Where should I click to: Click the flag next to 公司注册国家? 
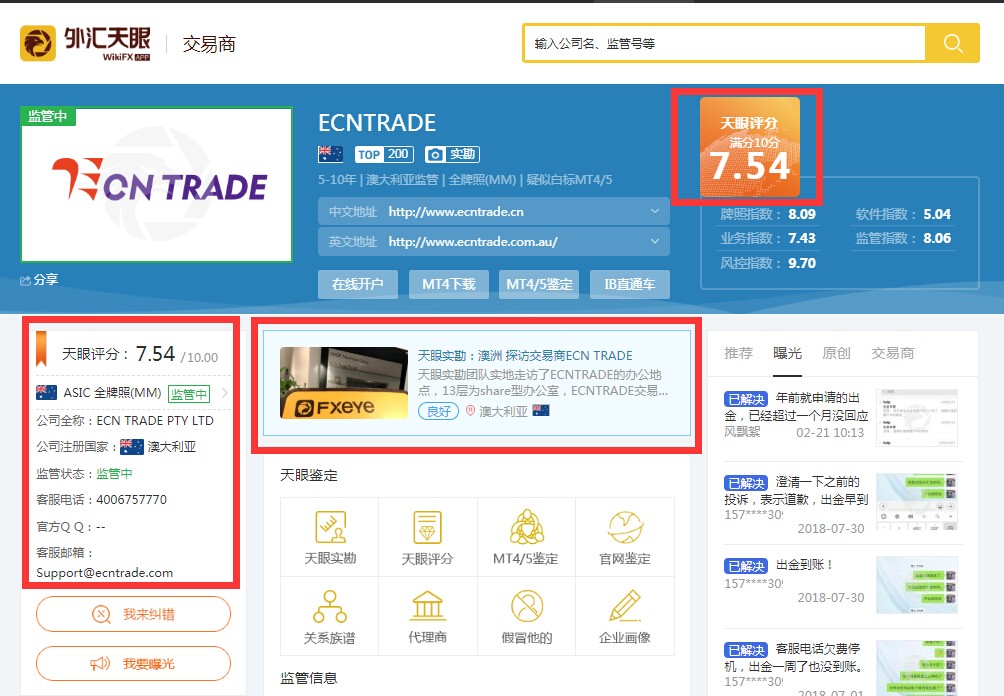pos(132,446)
